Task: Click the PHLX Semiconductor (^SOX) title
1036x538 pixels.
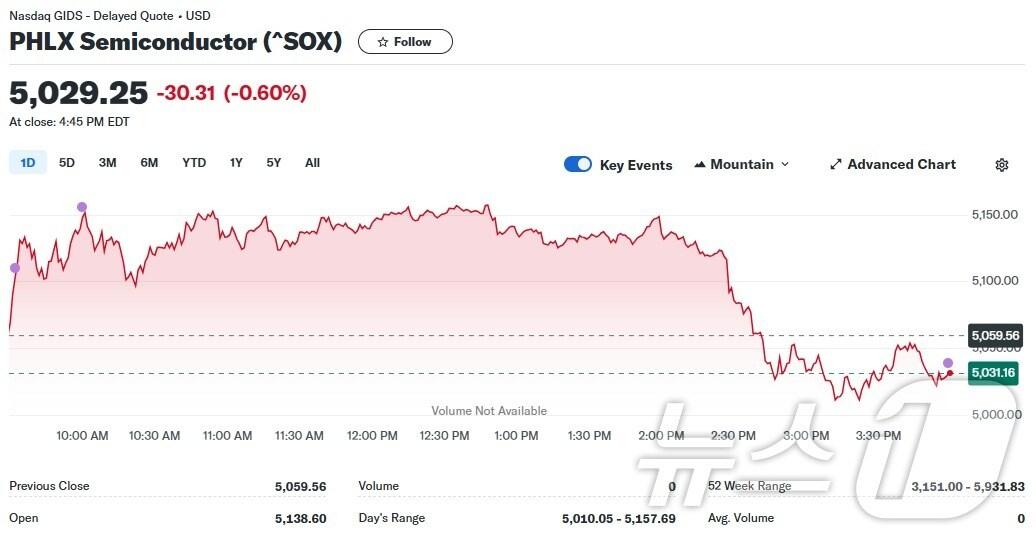Action: point(176,42)
